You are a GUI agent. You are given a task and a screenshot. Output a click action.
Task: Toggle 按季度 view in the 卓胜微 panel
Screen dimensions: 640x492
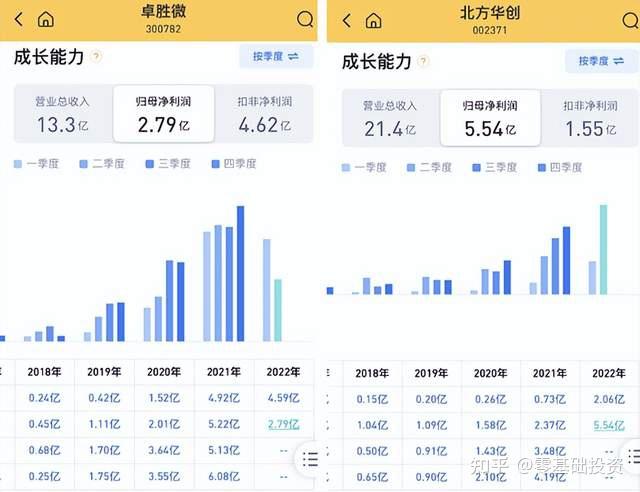pos(276,56)
